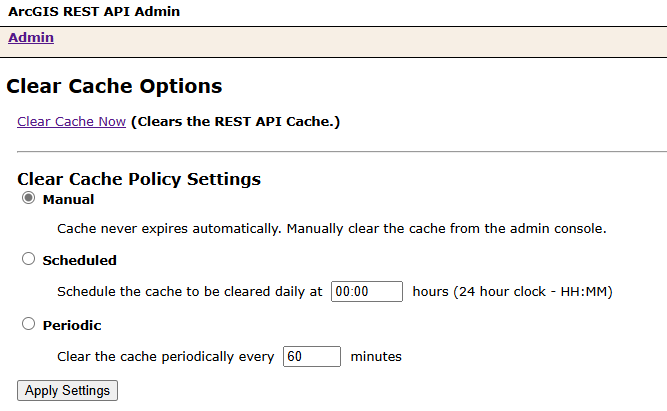The height and width of the screenshot is (411, 667).
Task: Click the "Cache never expires automatically" description
Action: click(x=331, y=229)
